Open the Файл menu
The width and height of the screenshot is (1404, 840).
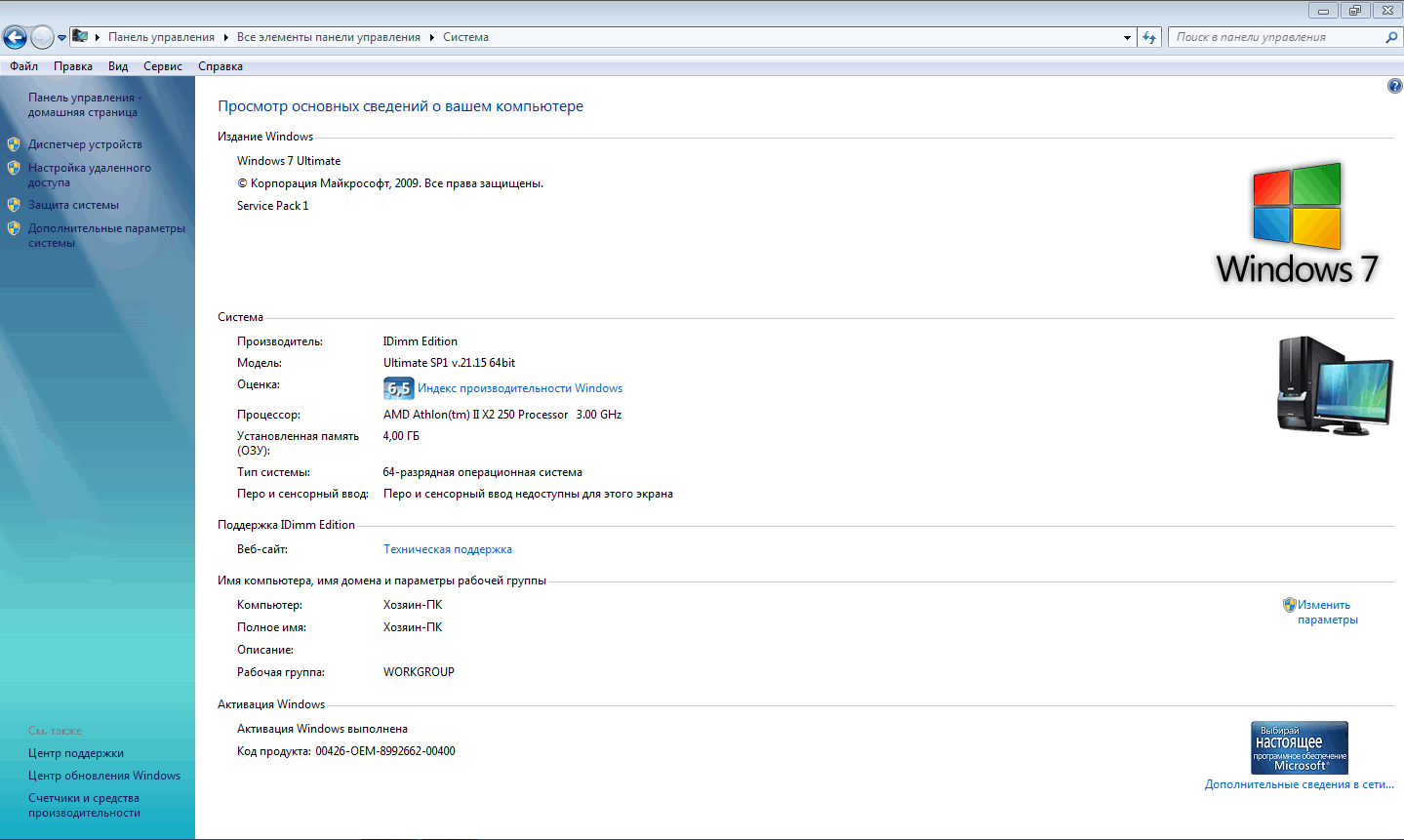(x=24, y=66)
